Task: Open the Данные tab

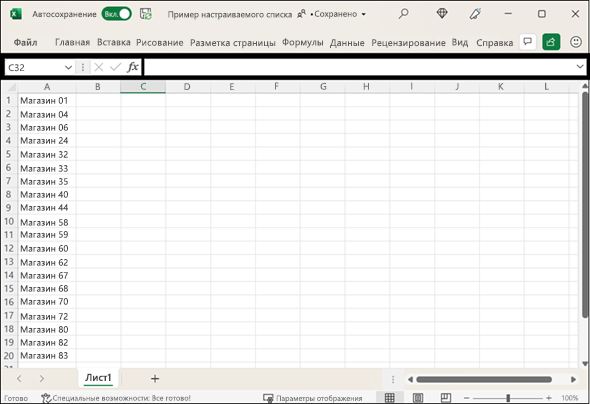Action: click(x=347, y=43)
